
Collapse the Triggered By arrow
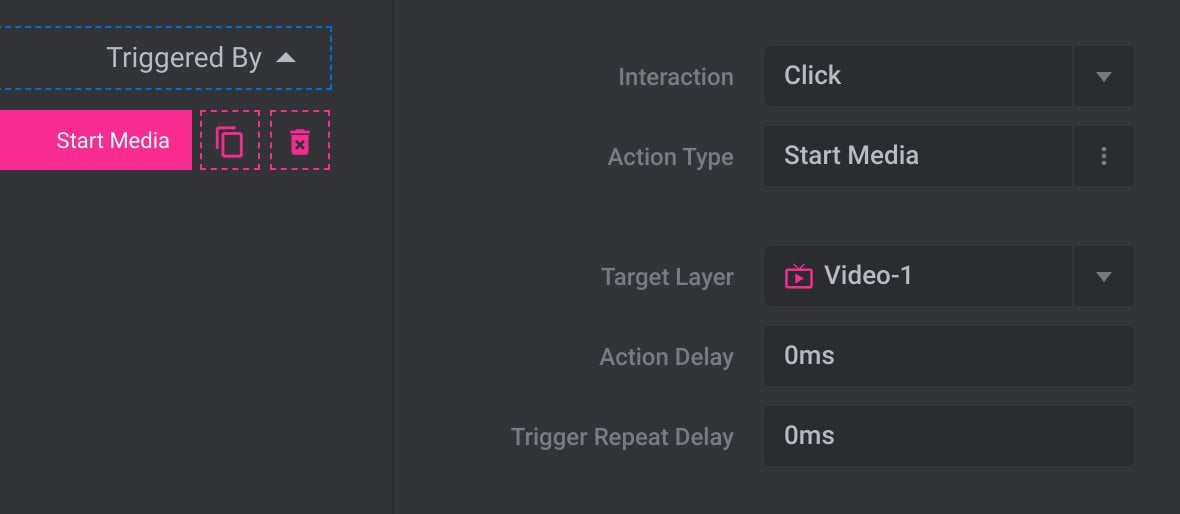[286, 58]
